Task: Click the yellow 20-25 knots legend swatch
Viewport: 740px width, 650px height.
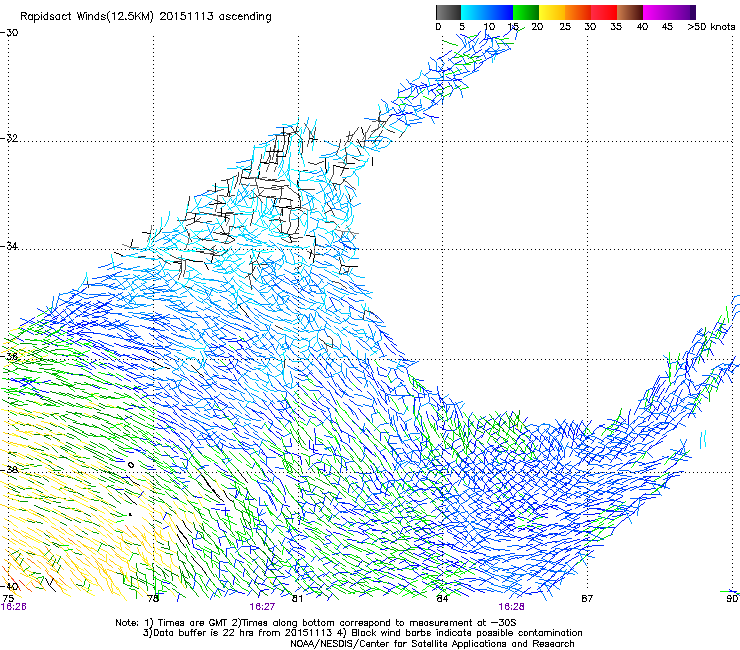Action: 552,12
